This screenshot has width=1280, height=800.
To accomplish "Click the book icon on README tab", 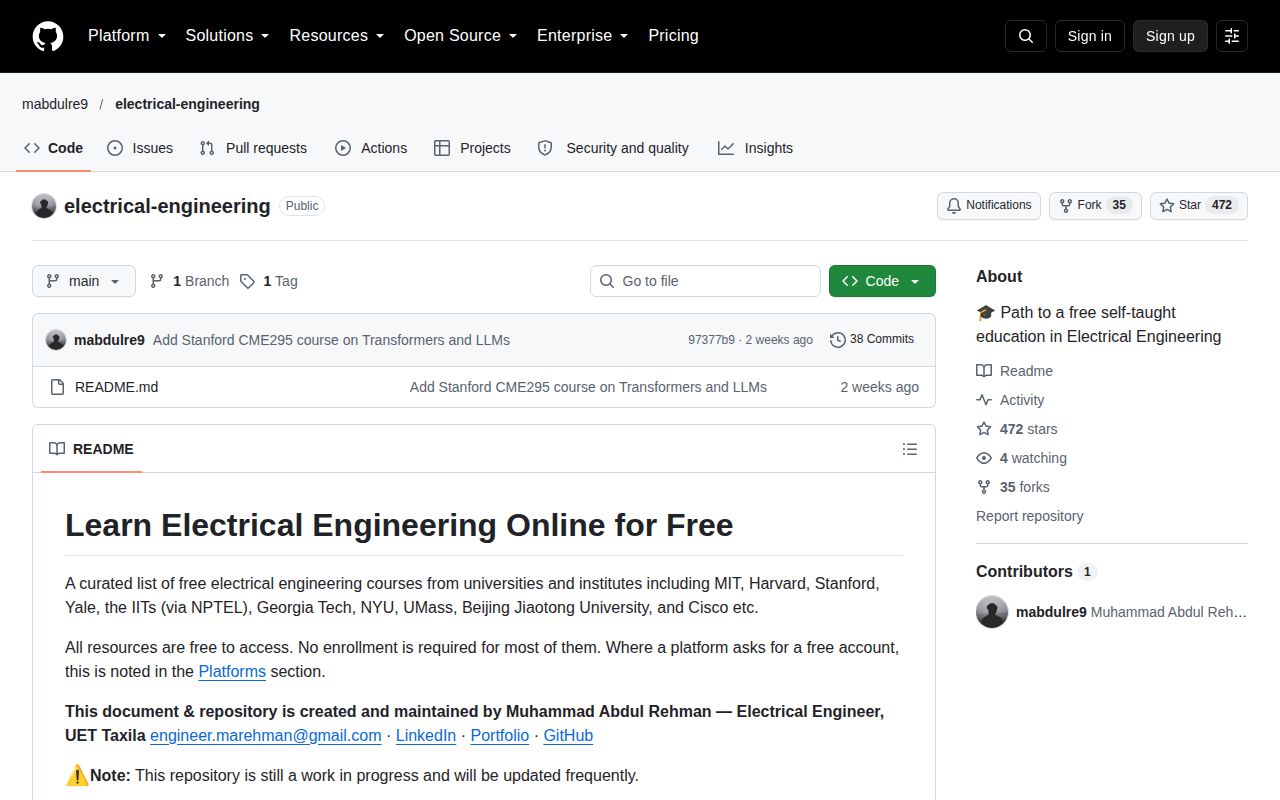I will [57, 449].
